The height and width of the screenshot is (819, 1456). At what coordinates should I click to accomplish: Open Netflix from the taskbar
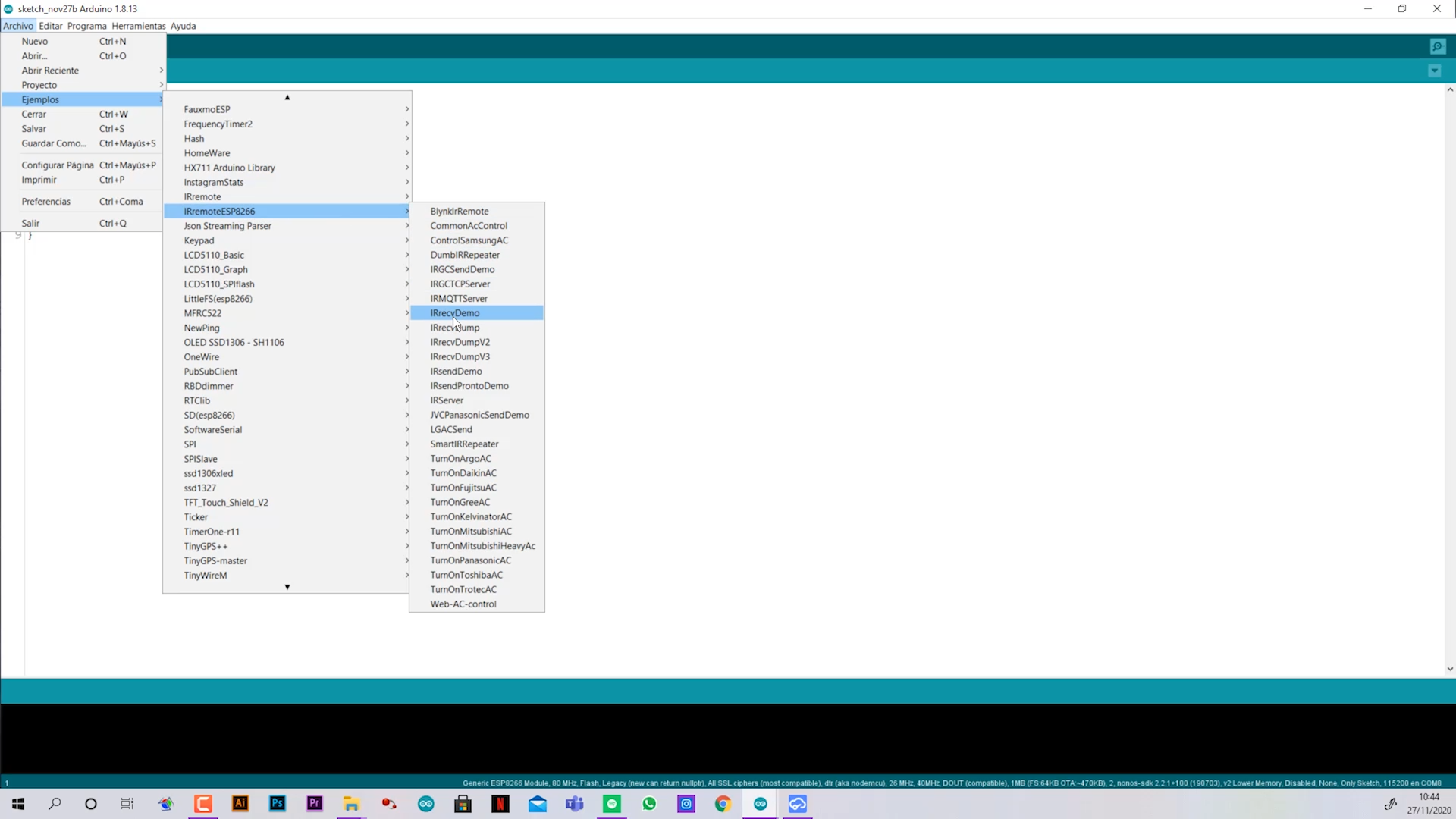coord(500,804)
